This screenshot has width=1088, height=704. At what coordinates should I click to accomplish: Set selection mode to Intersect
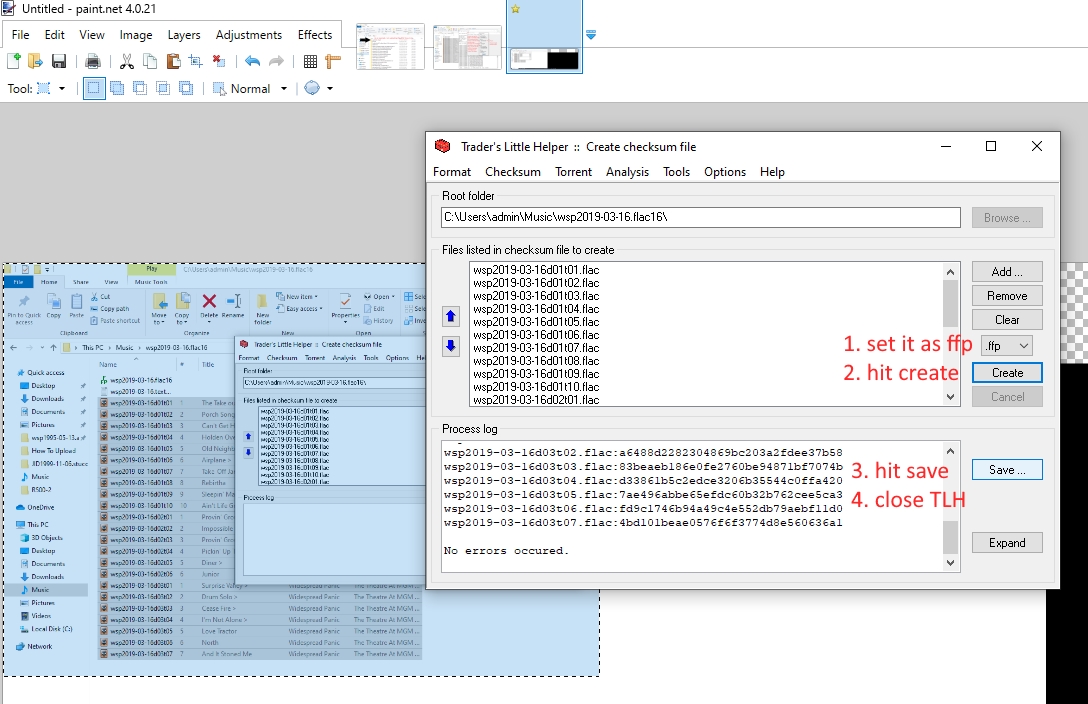point(163,89)
